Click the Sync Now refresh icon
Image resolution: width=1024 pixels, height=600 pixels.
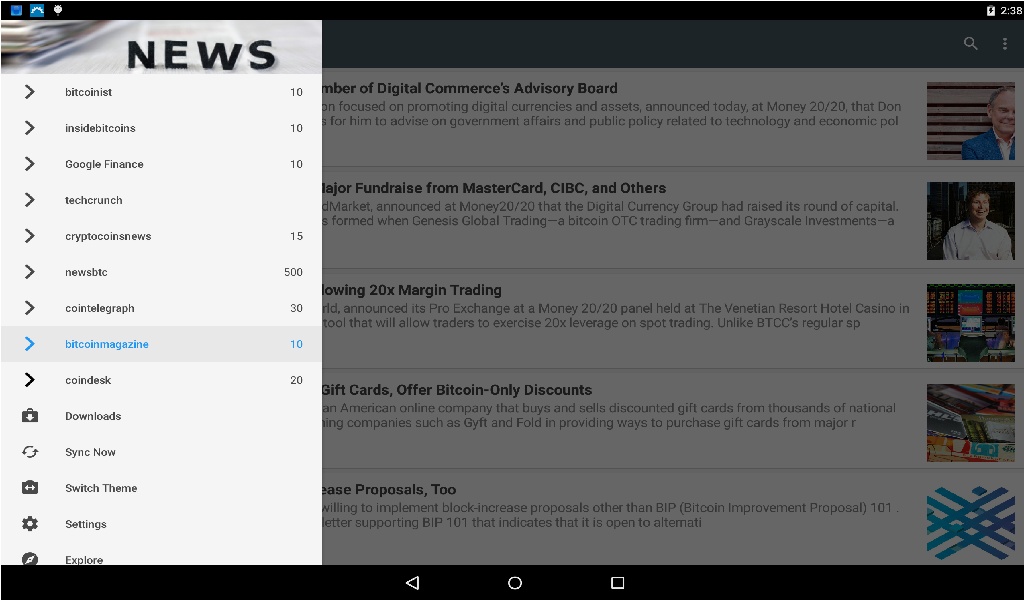click(30, 452)
